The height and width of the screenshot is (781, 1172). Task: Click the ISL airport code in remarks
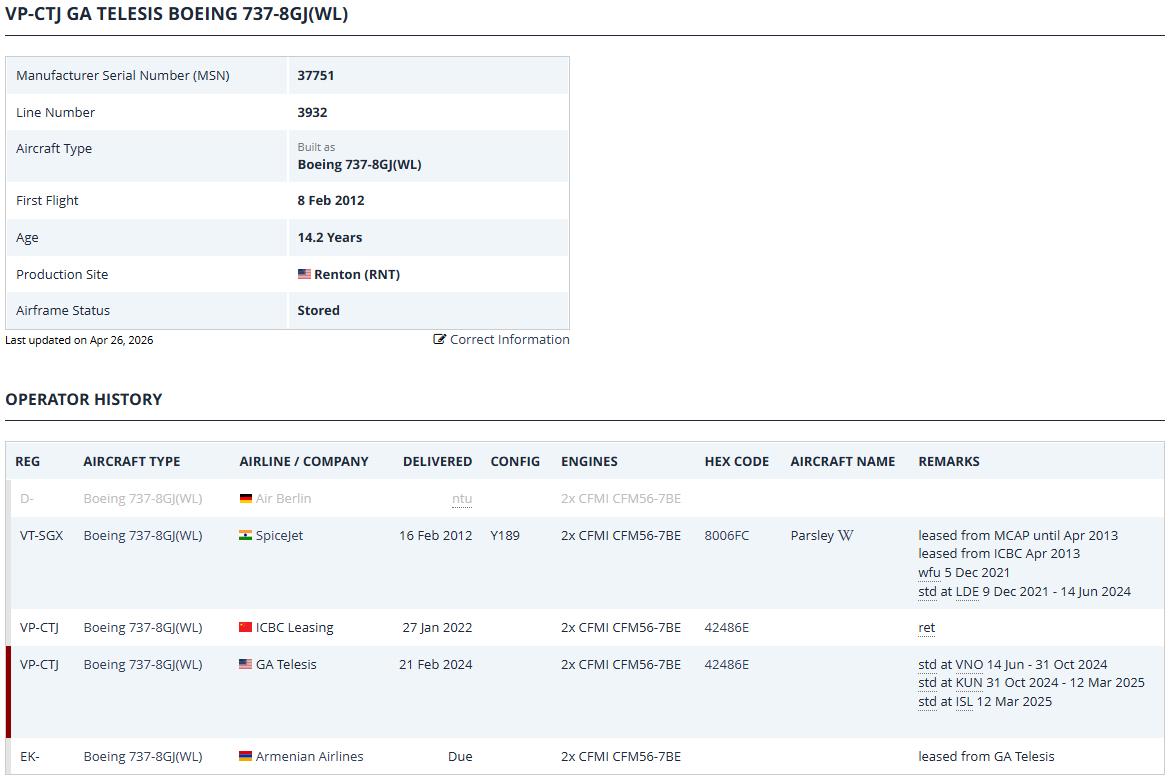click(x=964, y=702)
